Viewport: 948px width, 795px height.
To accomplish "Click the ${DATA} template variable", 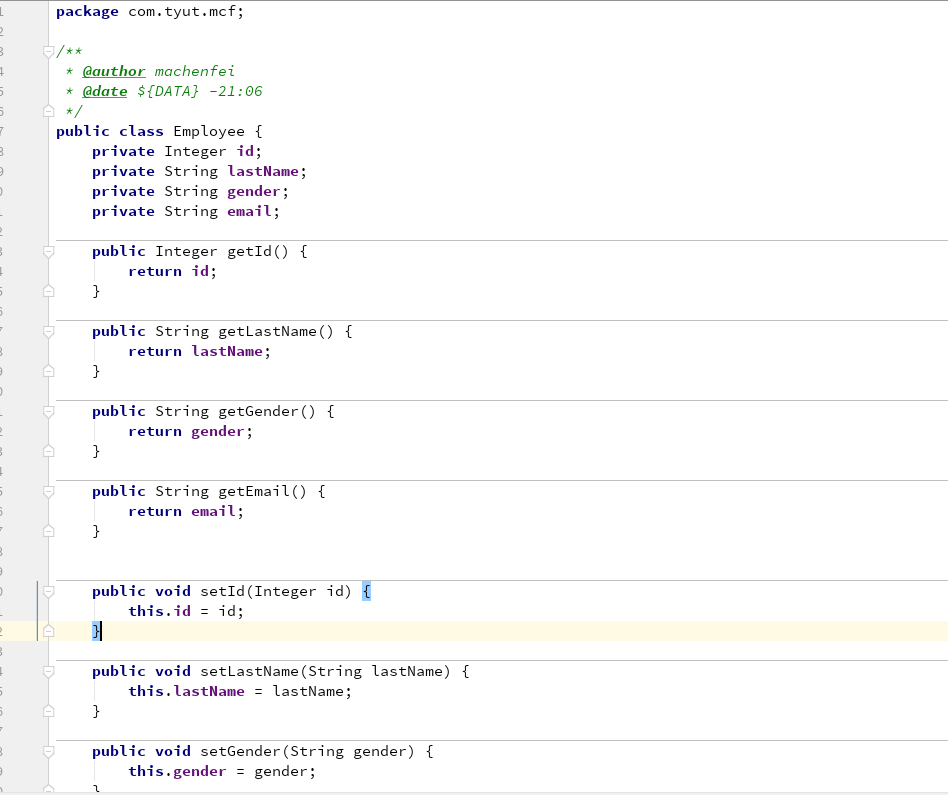I will [168, 91].
